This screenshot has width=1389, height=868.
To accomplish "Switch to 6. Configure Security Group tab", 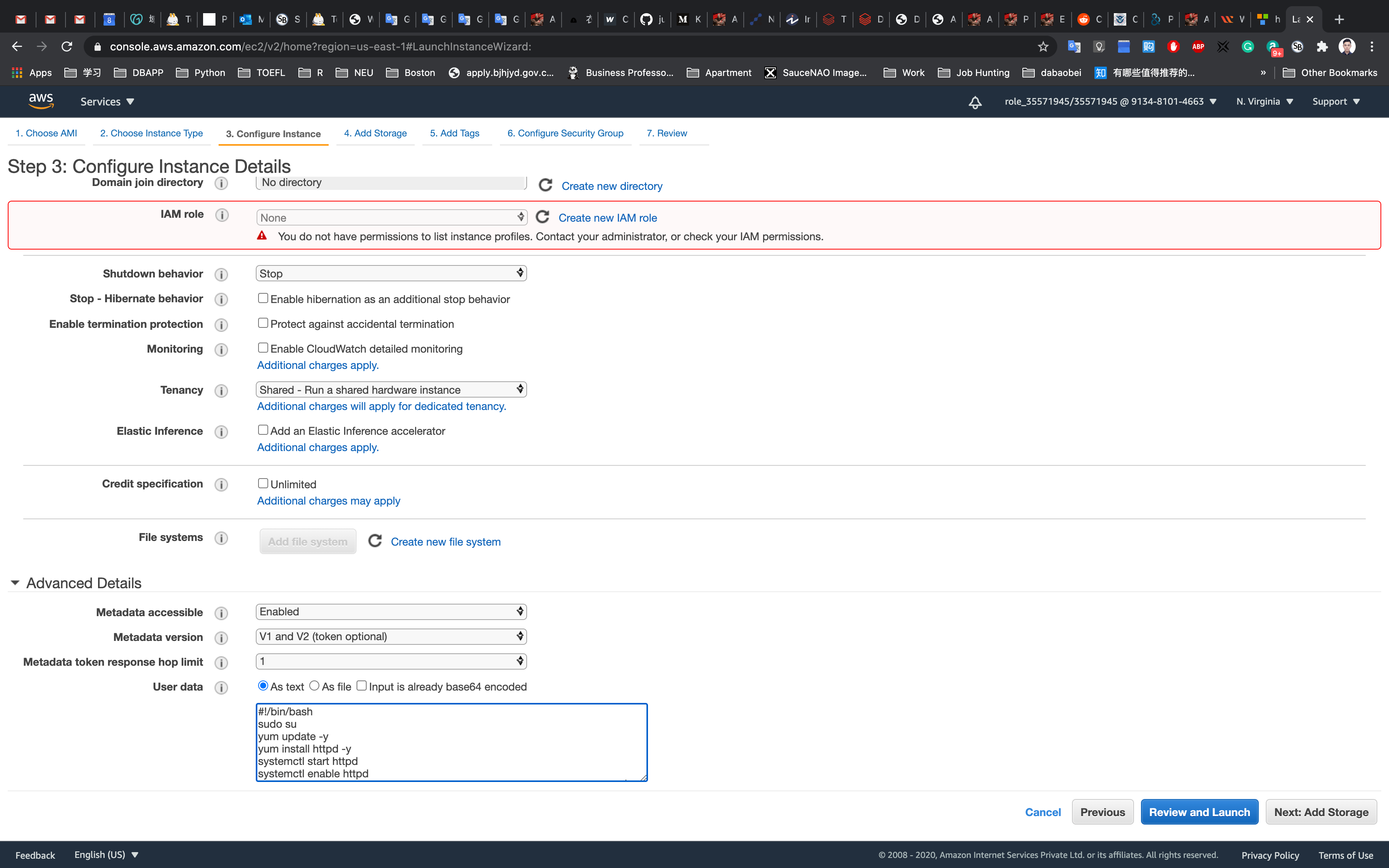I will coord(565,133).
